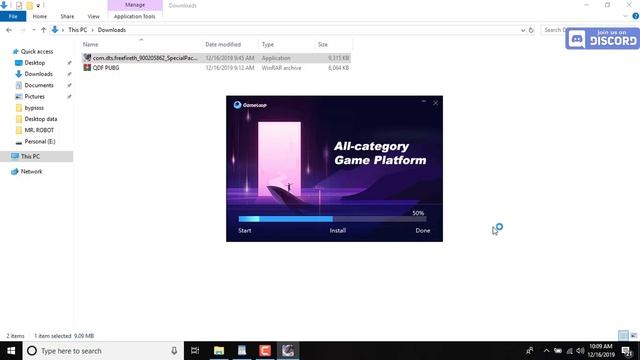Viewport: 640px width, 360px height.
Task: Collapse the ribbon chevron
Action: coord(625,16)
